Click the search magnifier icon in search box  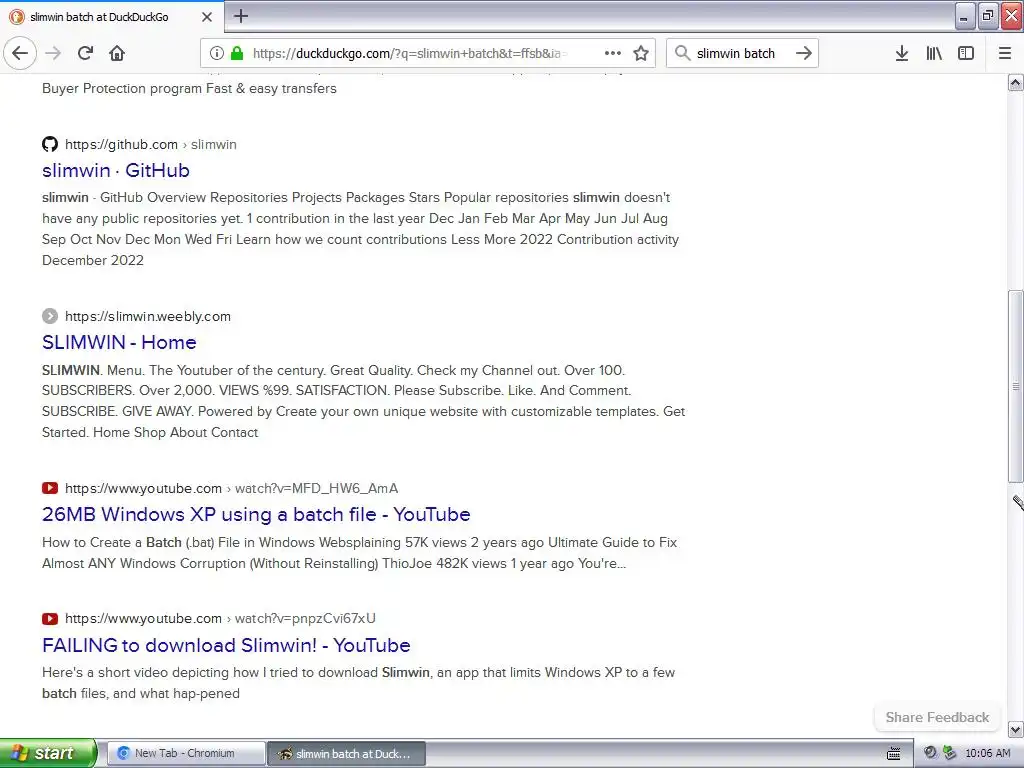coord(682,53)
